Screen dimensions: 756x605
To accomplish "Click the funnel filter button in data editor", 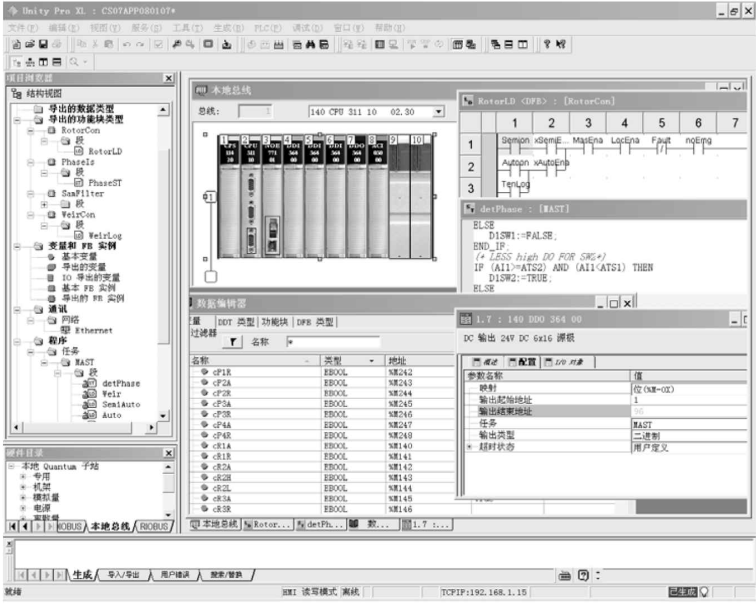I will (x=232, y=342).
